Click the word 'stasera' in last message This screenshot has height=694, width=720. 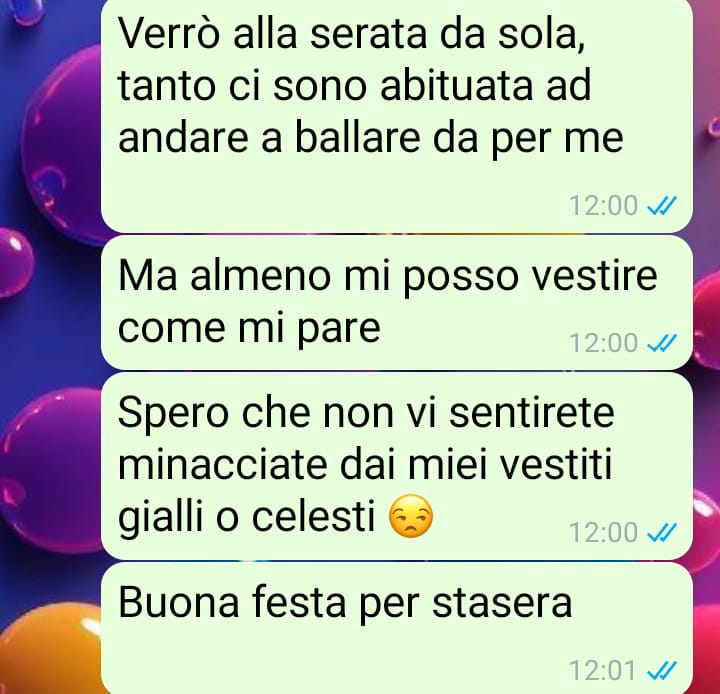(502, 603)
